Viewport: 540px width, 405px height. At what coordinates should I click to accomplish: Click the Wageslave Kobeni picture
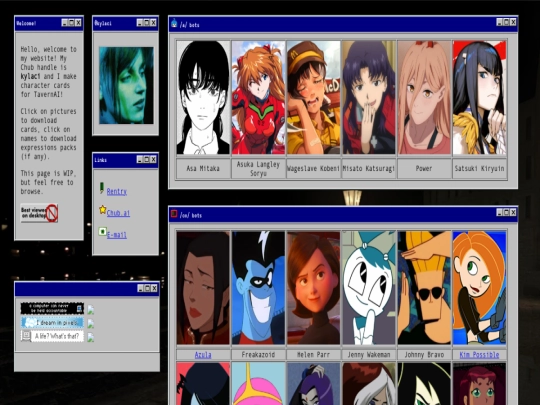pyautogui.click(x=313, y=97)
